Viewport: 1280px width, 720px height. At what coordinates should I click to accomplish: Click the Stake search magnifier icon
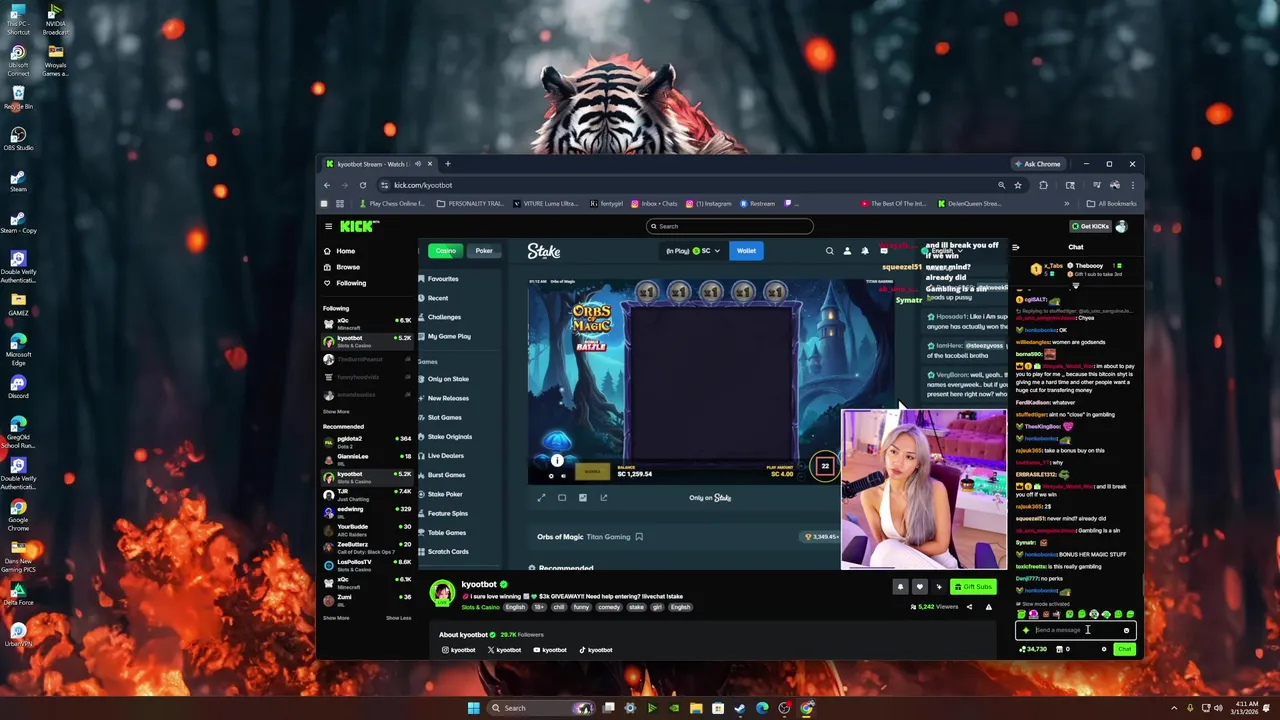point(829,251)
